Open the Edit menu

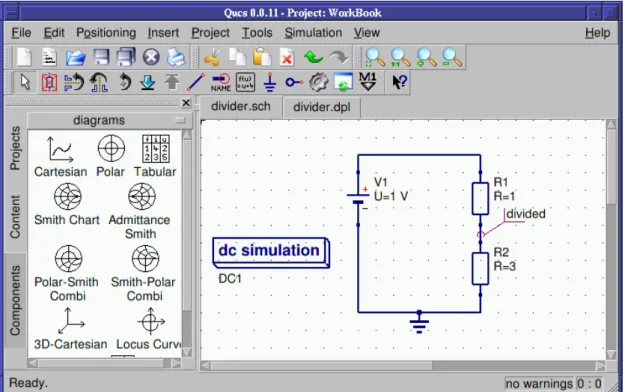(x=54, y=33)
